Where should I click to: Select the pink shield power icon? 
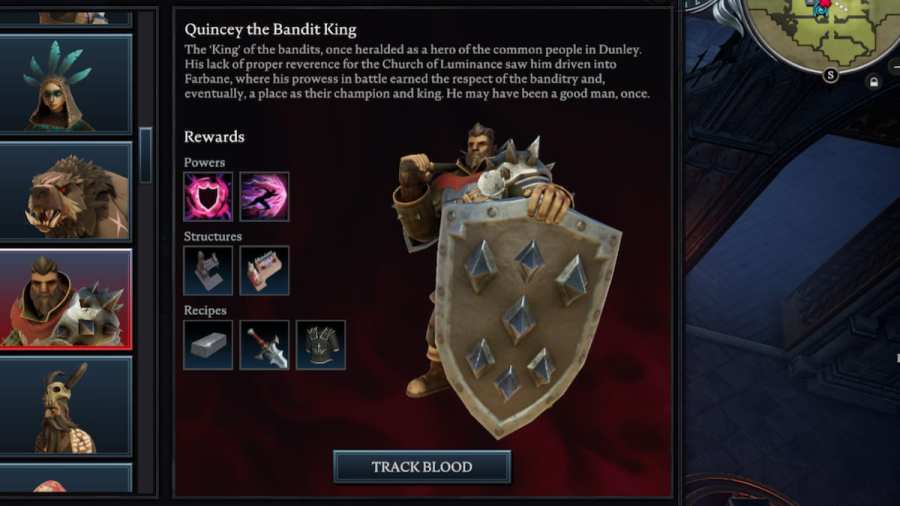(x=208, y=197)
